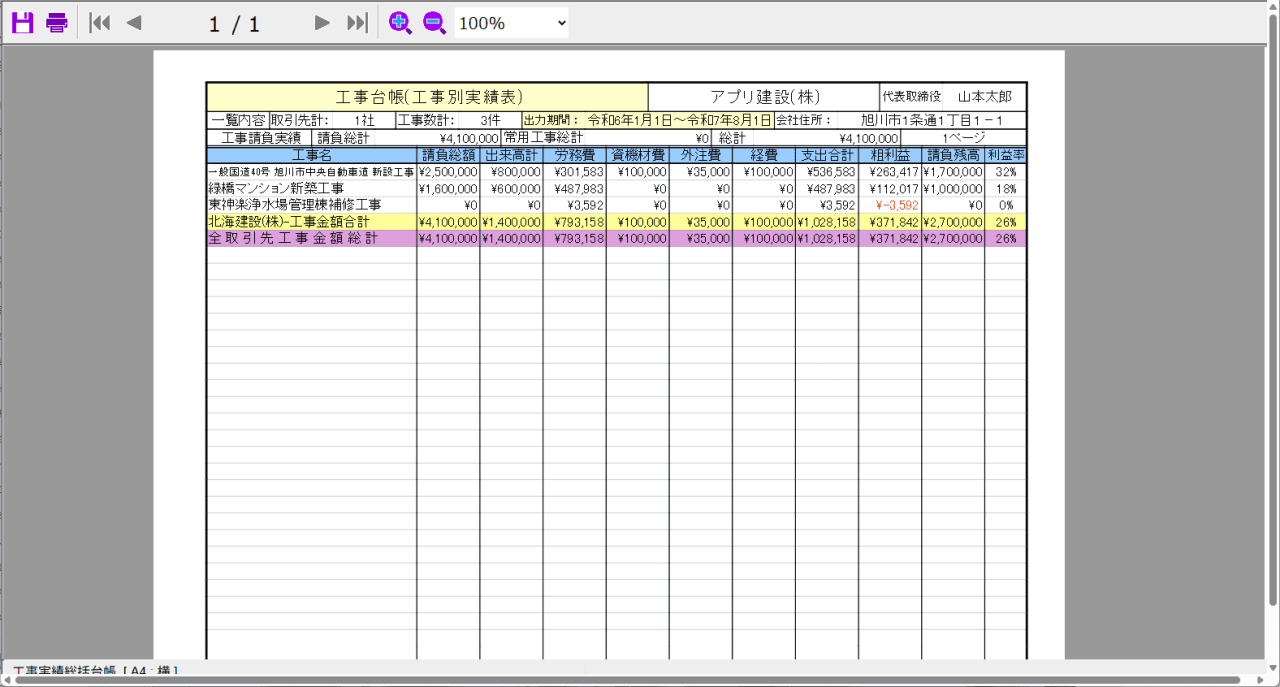Click the 経費 column header
The image size is (1280, 687).
(763, 155)
